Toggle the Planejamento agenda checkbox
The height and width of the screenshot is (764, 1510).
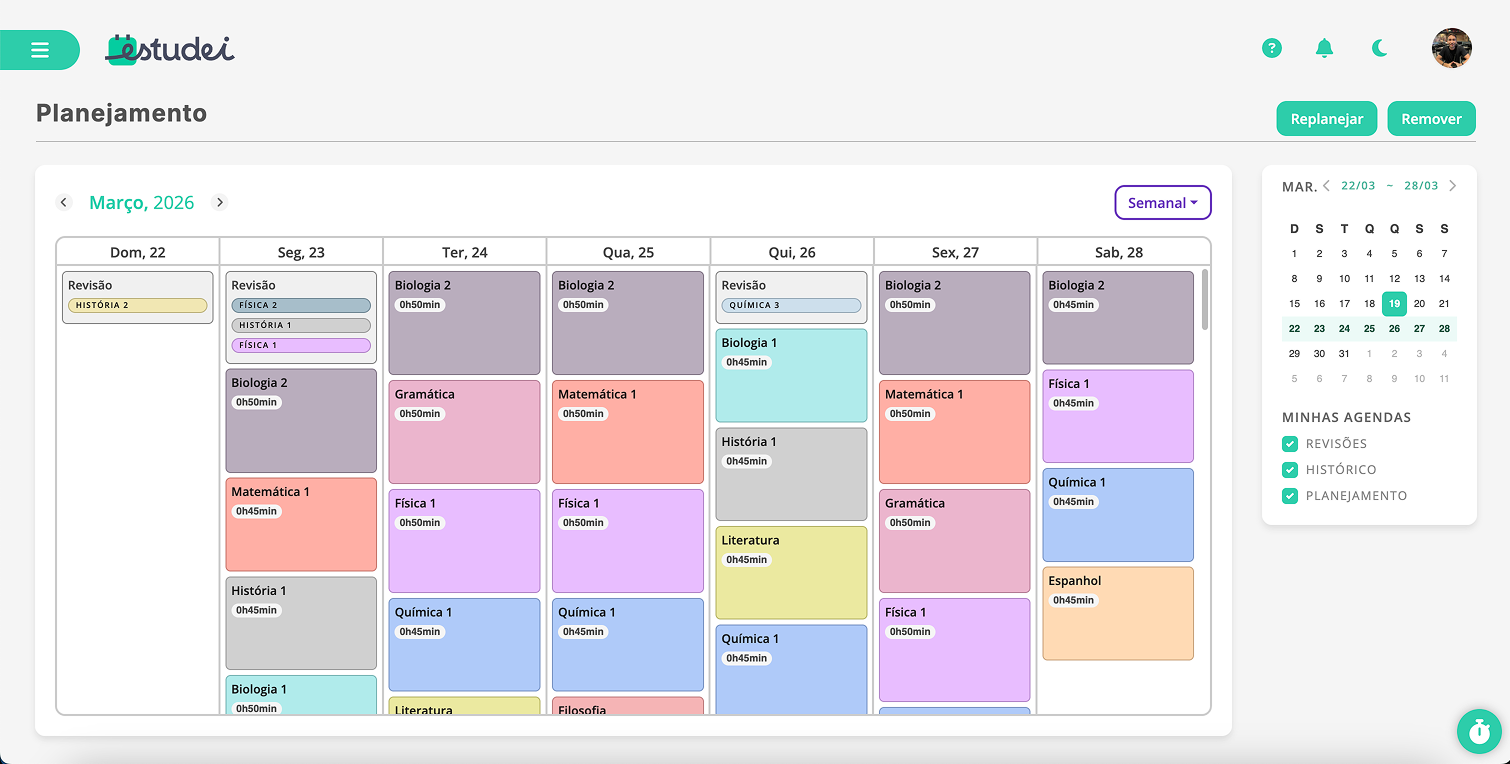pos(1290,496)
